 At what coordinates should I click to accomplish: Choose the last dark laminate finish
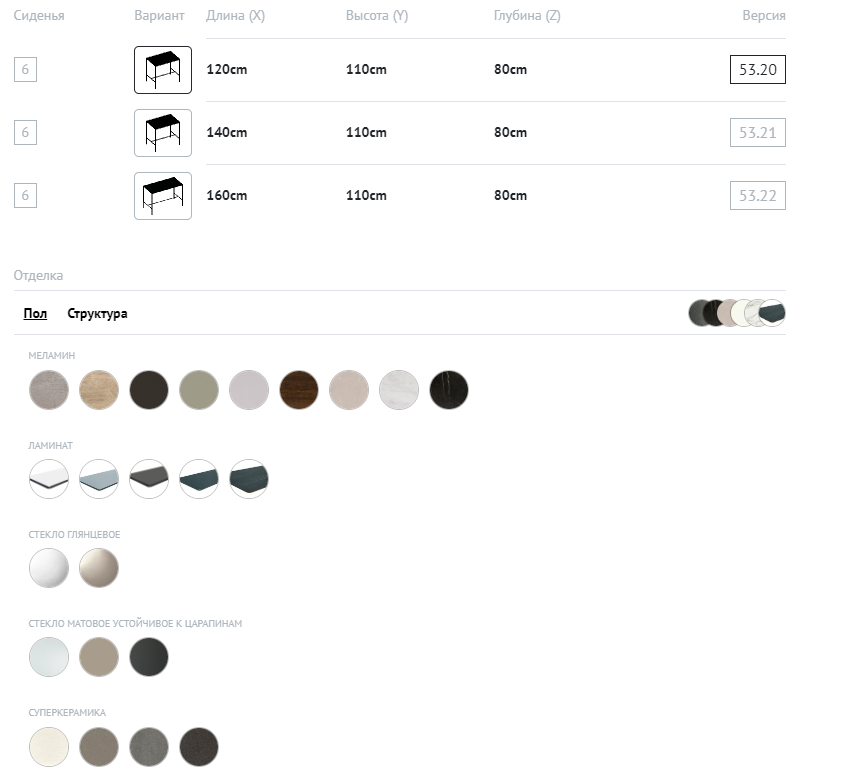(249, 479)
